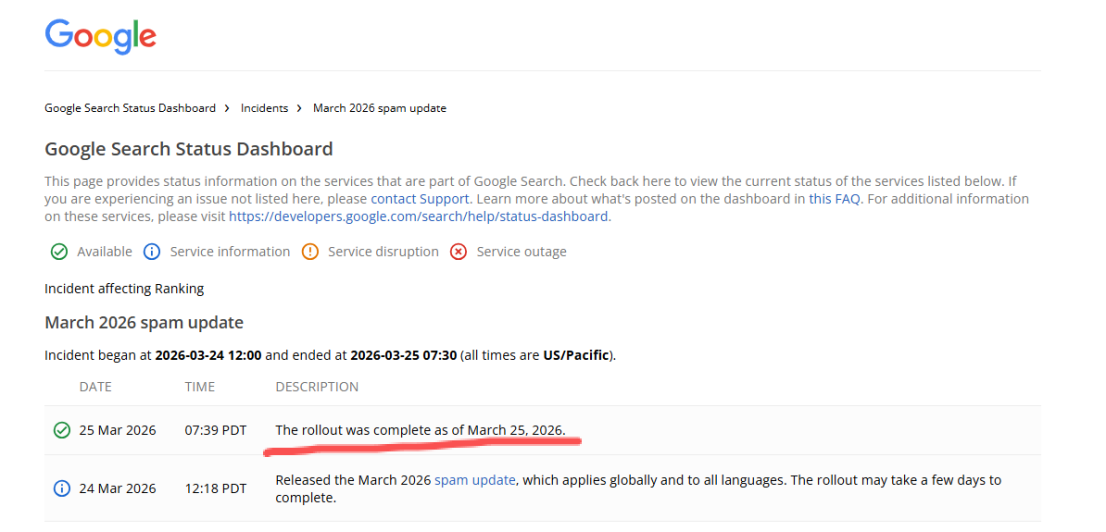The width and height of the screenshot is (1106, 532).
Task: Select March 2026 spam update breadcrumb
Action: click(379, 108)
